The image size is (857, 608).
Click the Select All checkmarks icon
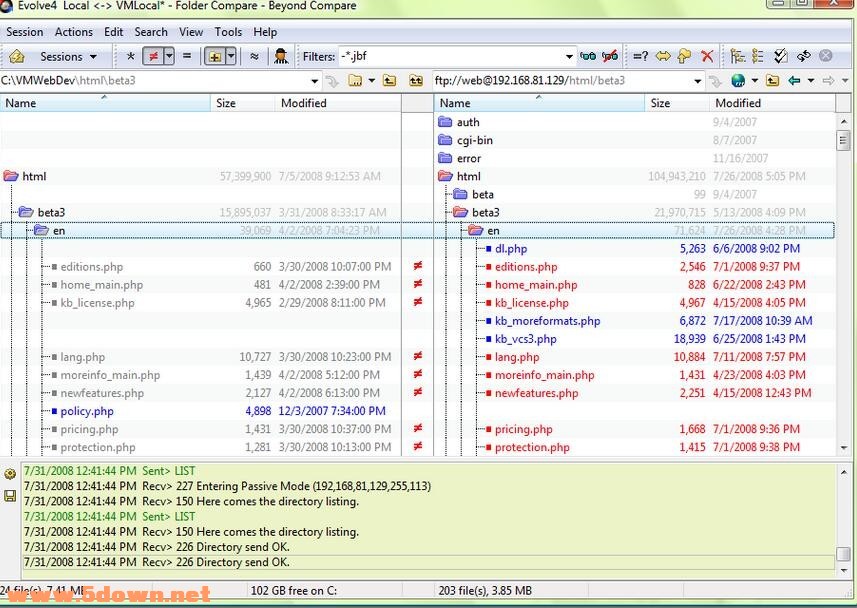tap(780, 56)
